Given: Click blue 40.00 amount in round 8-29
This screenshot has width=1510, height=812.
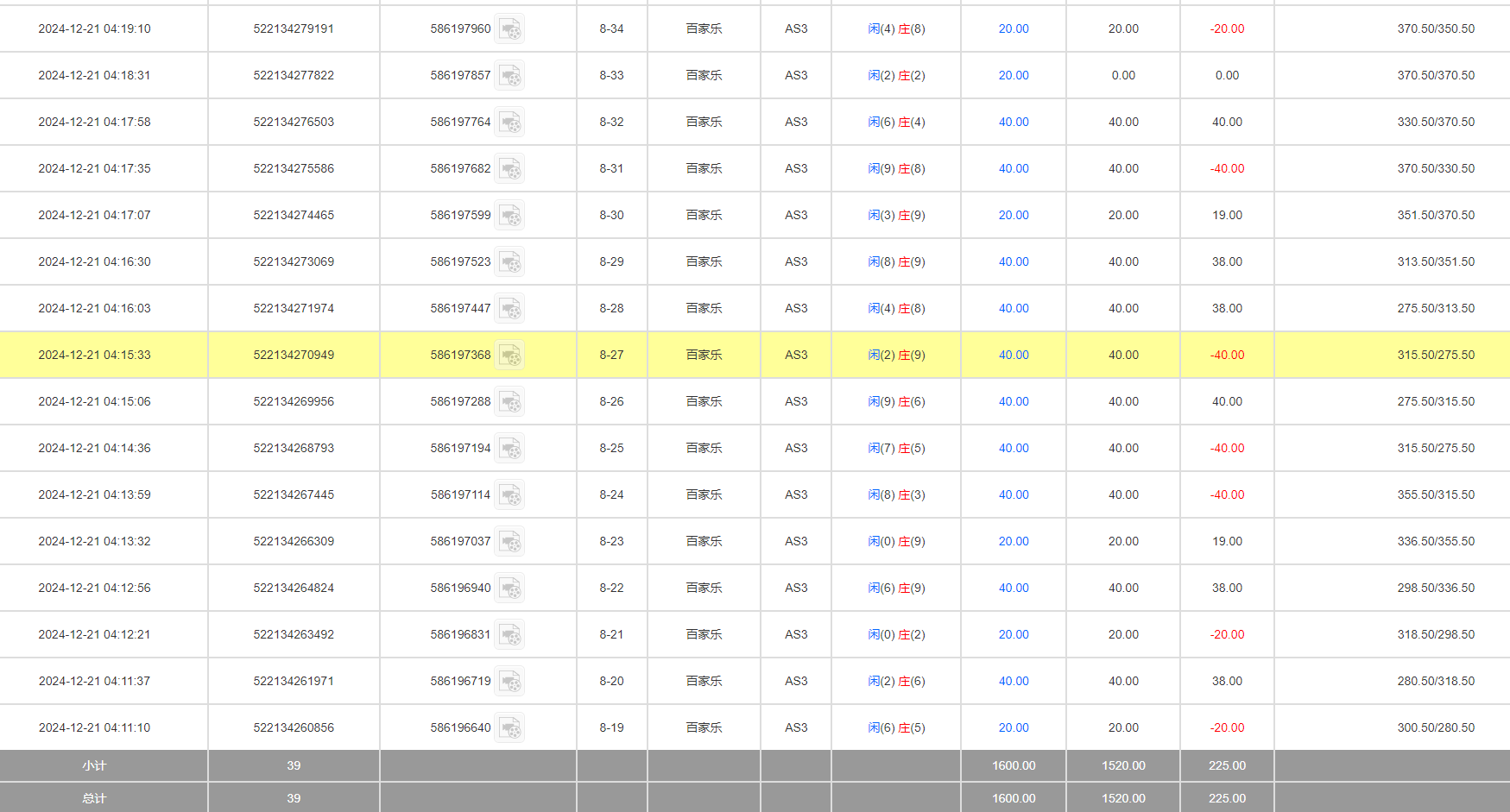Looking at the screenshot, I should (1014, 262).
